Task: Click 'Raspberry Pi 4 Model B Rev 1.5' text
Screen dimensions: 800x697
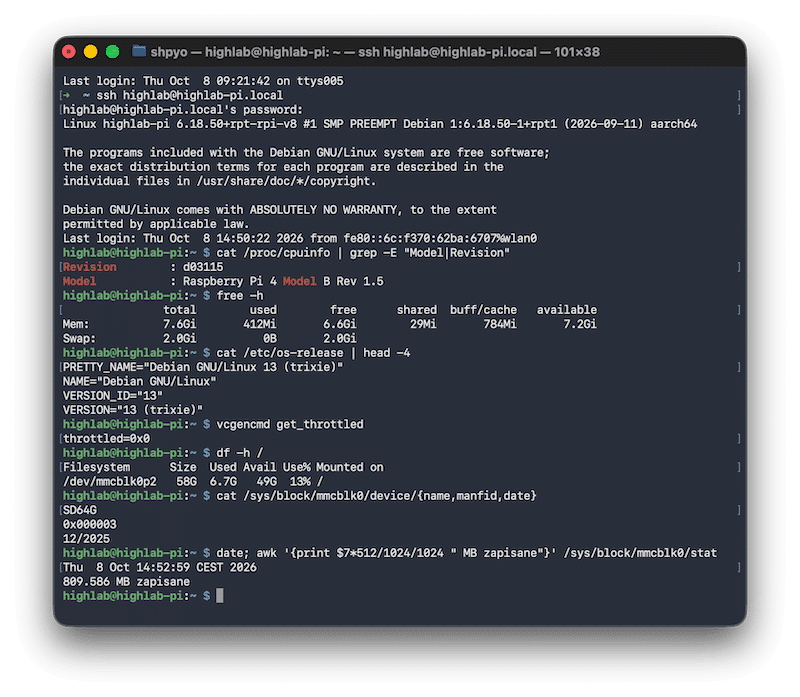Action: (x=283, y=281)
